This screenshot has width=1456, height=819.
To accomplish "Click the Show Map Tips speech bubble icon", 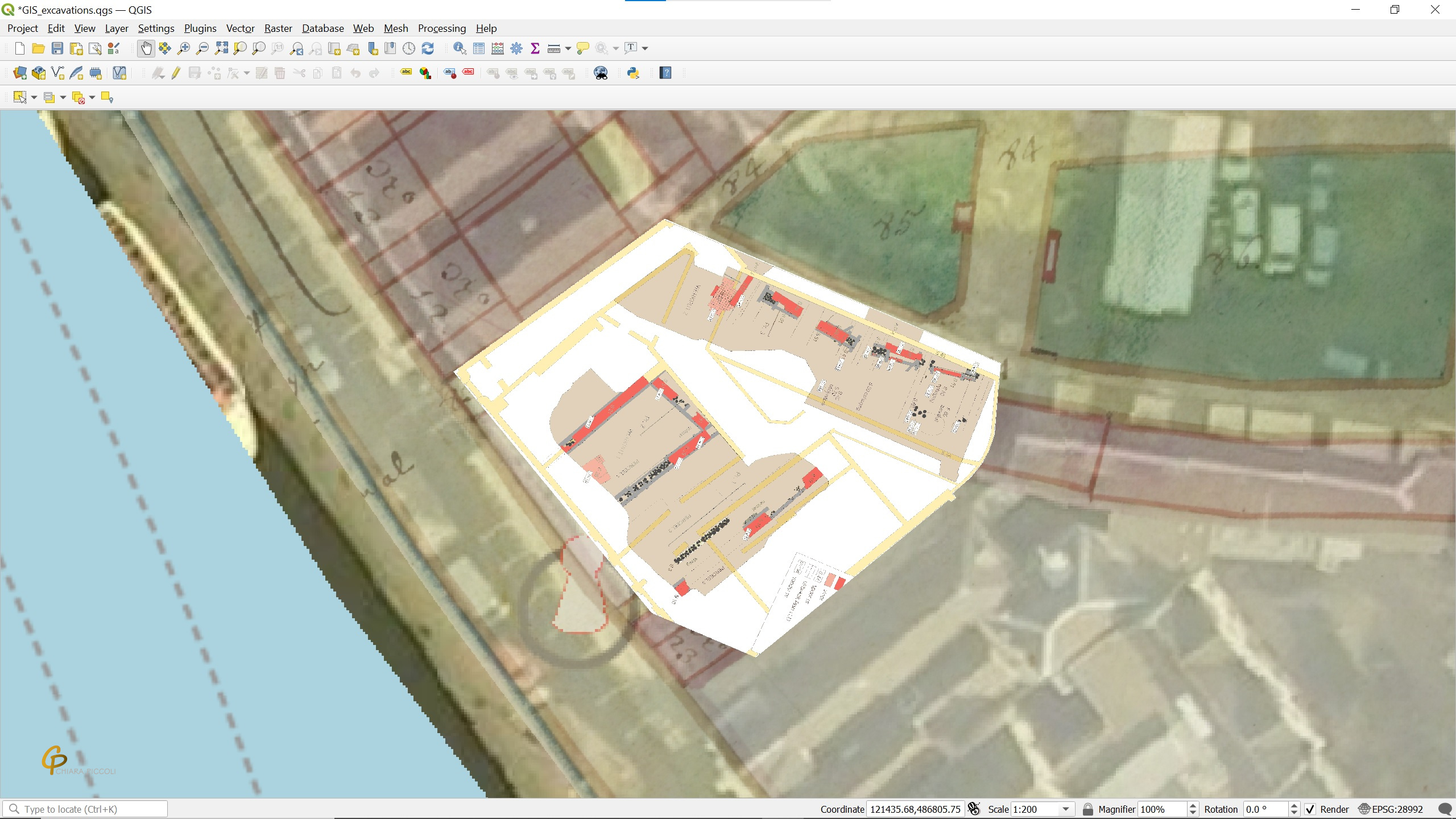I will 582,48.
